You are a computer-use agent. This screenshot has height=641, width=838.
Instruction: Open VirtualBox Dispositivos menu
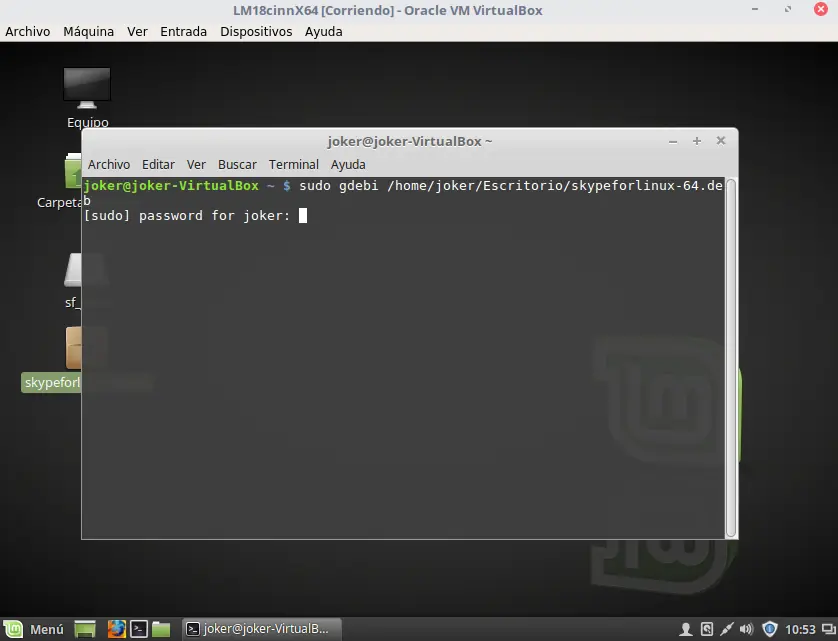[256, 32]
